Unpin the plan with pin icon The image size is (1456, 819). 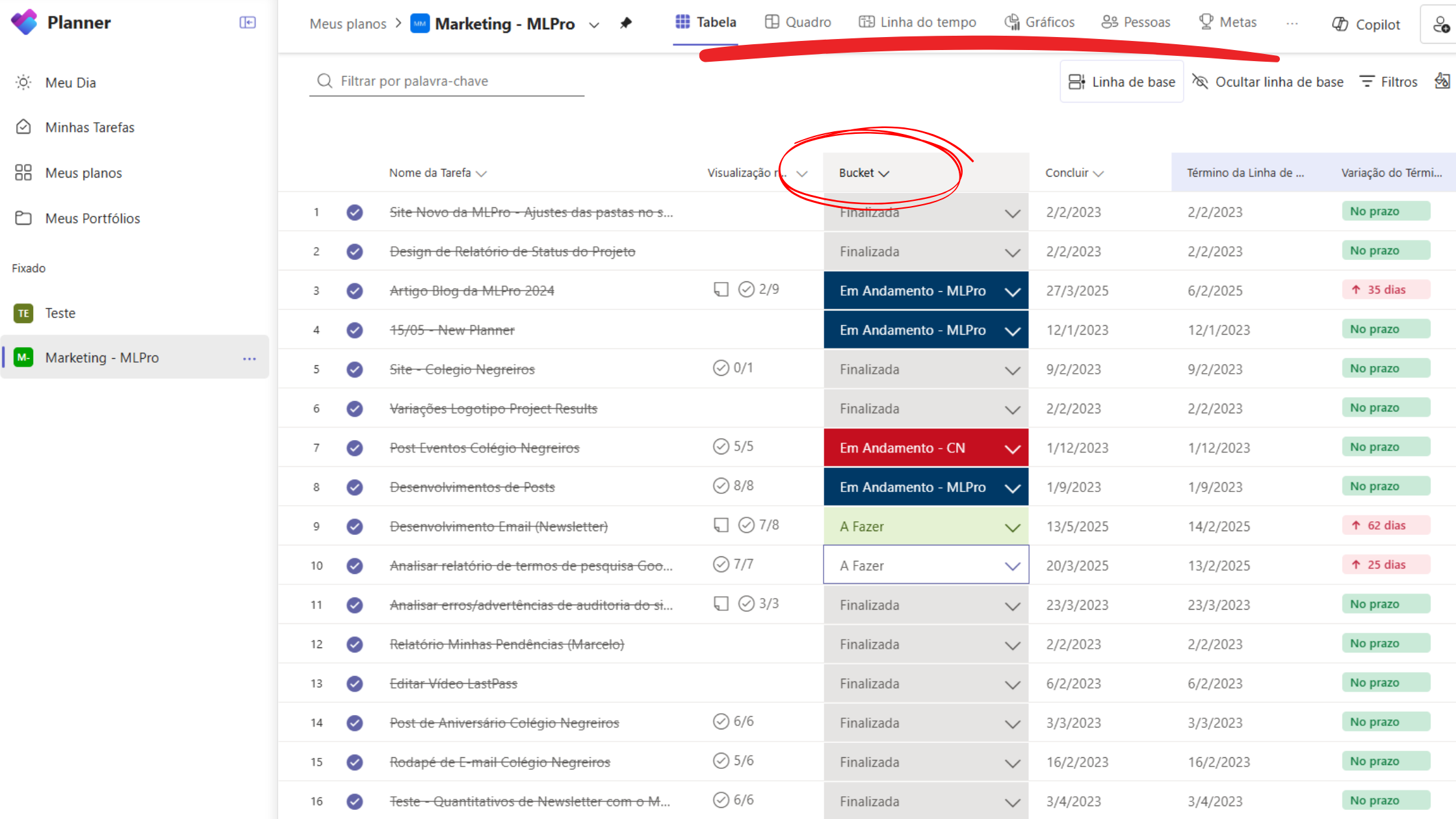[x=626, y=23]
